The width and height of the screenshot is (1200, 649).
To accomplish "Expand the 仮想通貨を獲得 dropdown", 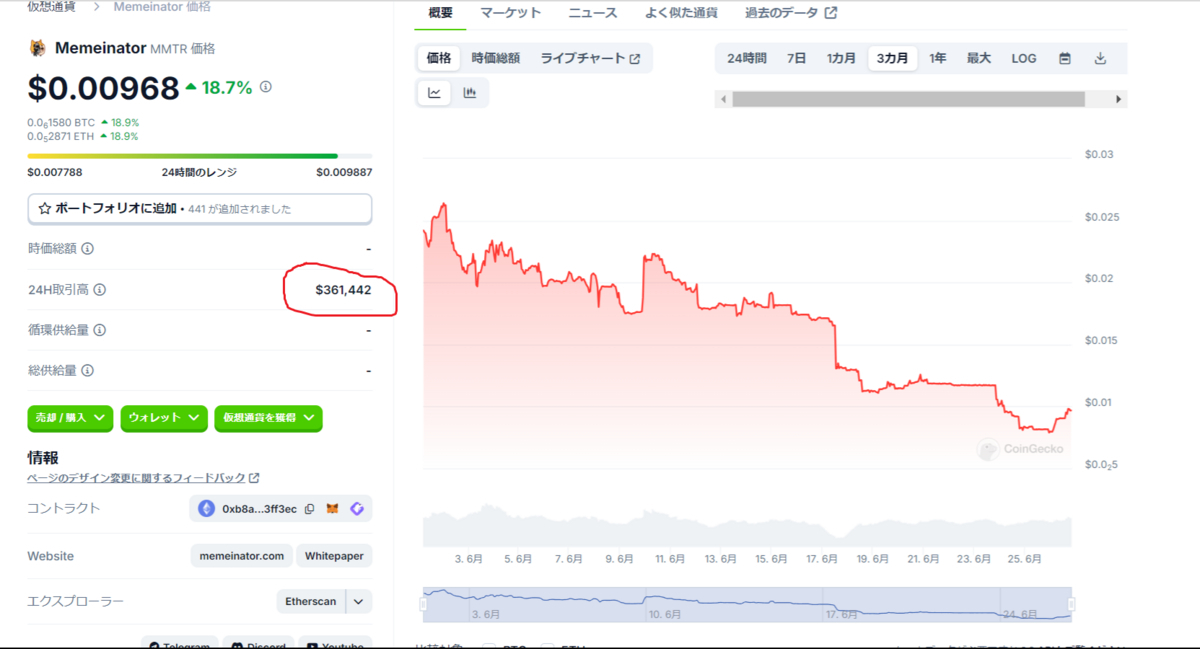I will pos(268,418).
